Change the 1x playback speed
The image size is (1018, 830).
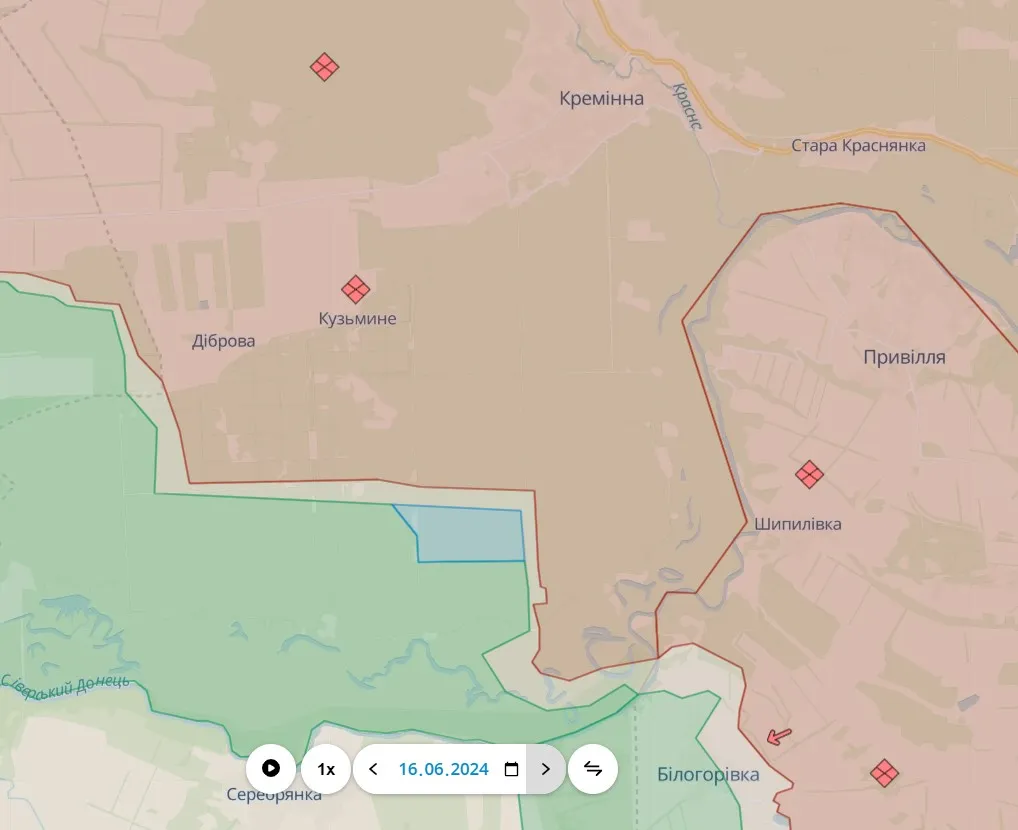click(326, 769)
